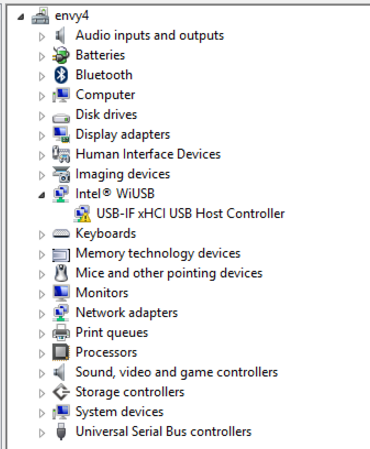Select USB-IF xHCI USB Host Controller entry
This screenshot has height=449, width=370.
pyautogui.click(x=190, y=214)
